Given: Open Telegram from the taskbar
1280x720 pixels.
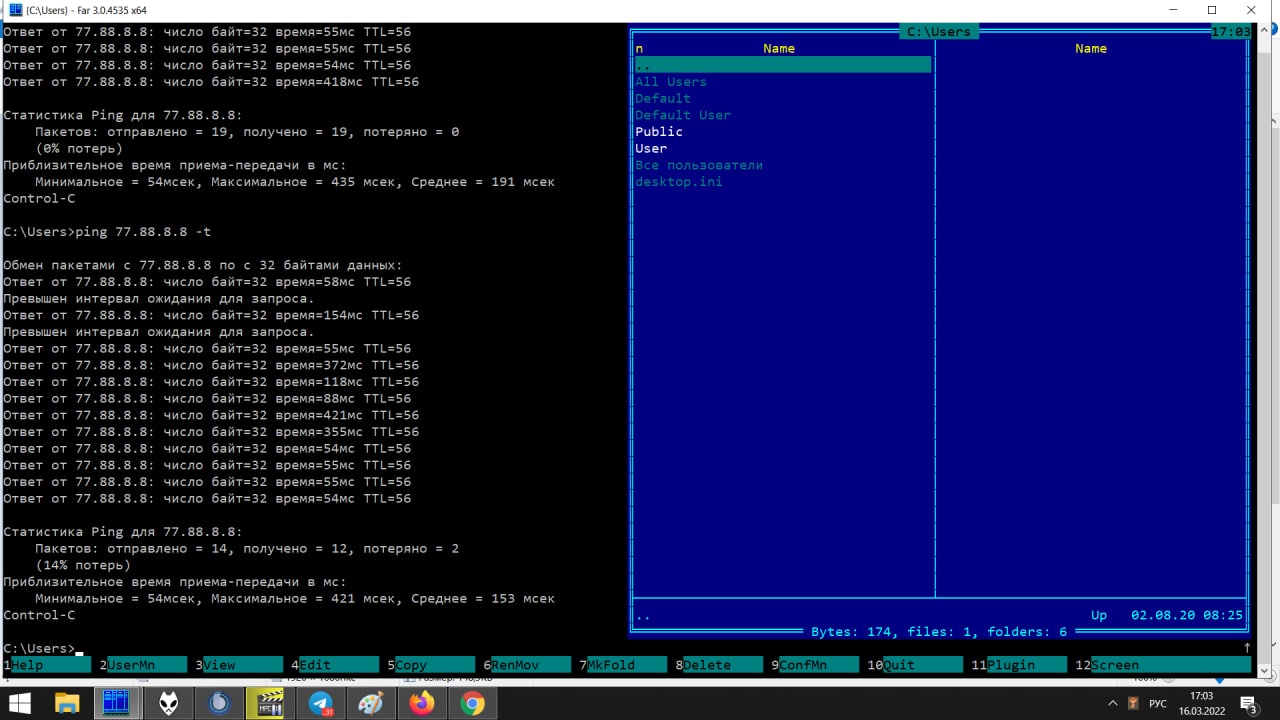Looking at the screenshot, I should click(321, 704).
